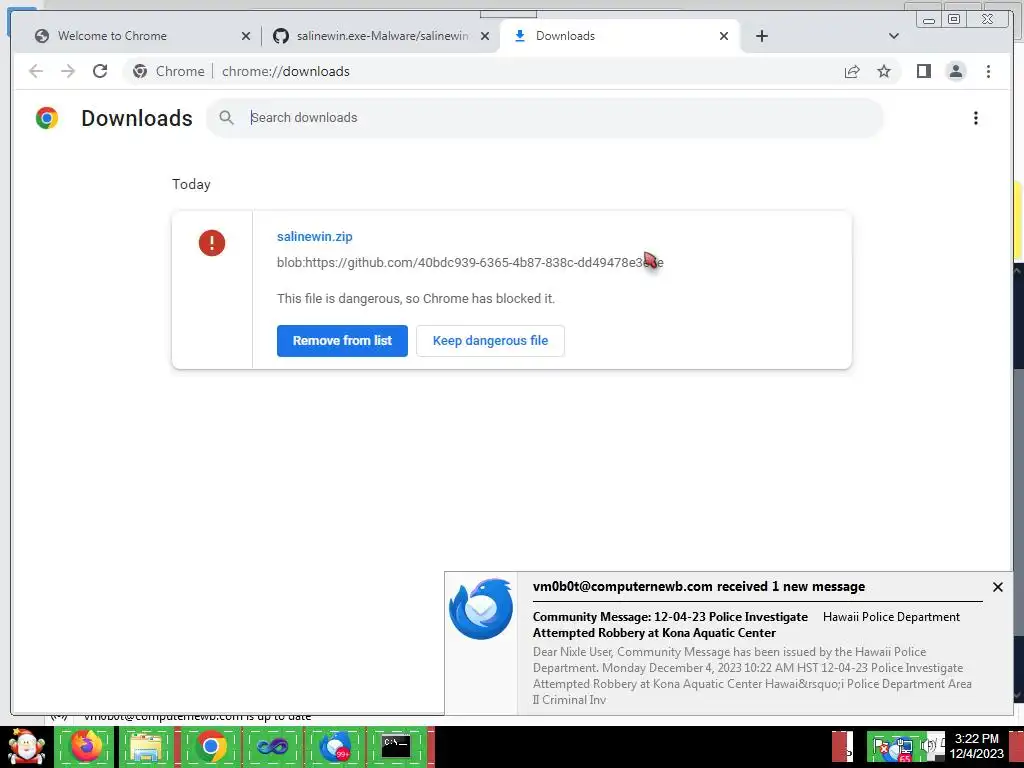Viewport: 1024px width, 768px height.
Task: Click the Chrome taskbar icon
Action: (x=210, y=747)
